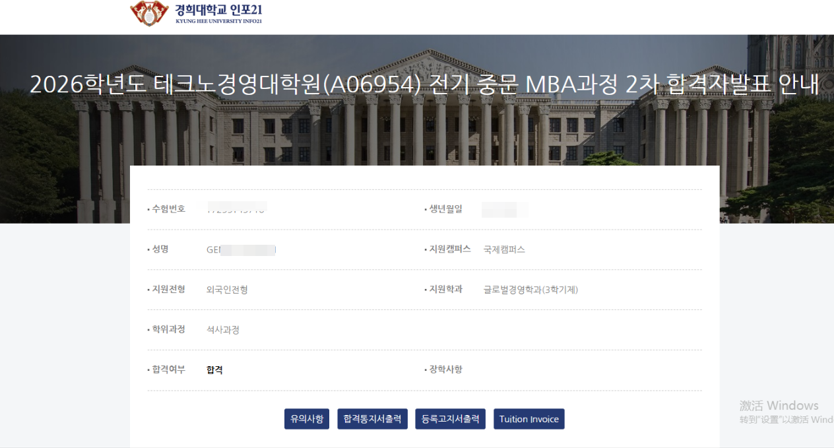This screenshot has height=448, width=834.
Task: Select the 장학사항 scholarship label
Action: tap(445, 369)
